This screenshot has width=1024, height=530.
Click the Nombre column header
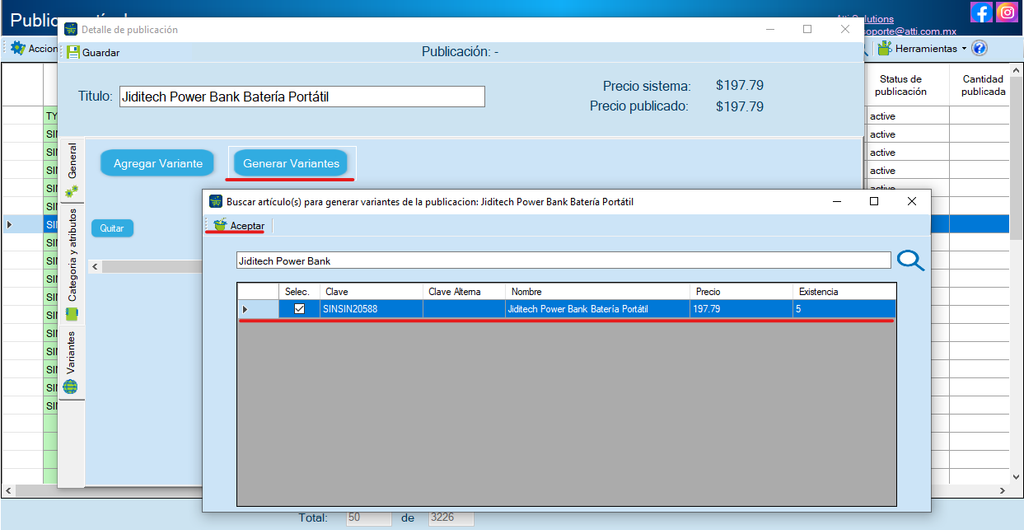tap(598, 292)
